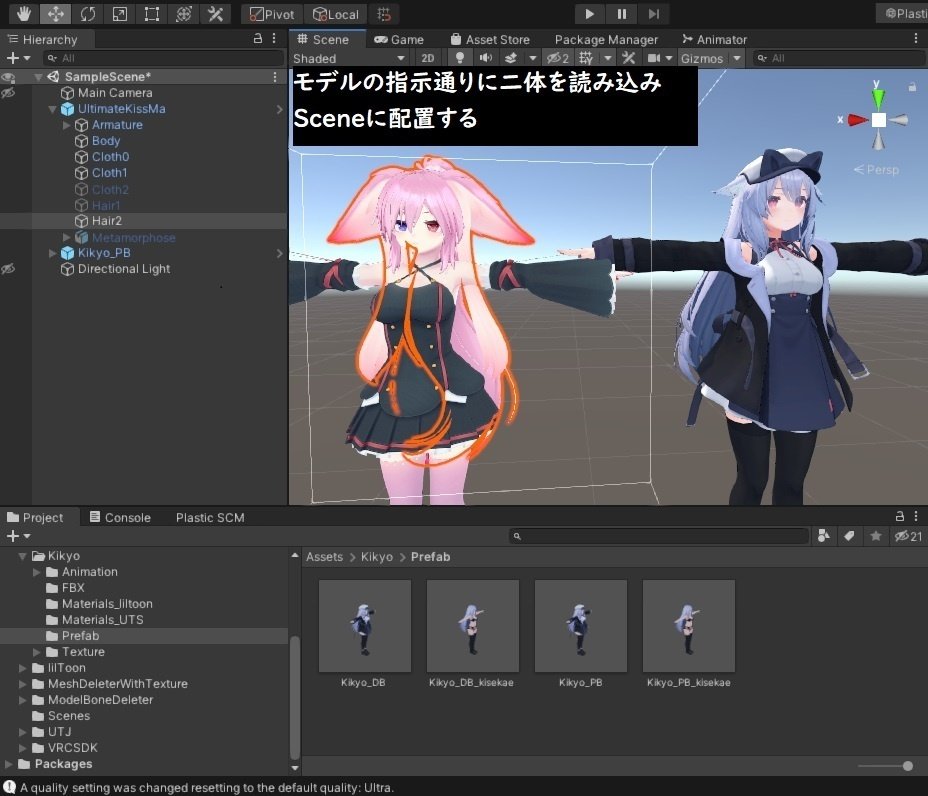The width and height of the screenshot is (928, 796).
Task: Toggle Local handle rotation
Action: coord(336,14)
